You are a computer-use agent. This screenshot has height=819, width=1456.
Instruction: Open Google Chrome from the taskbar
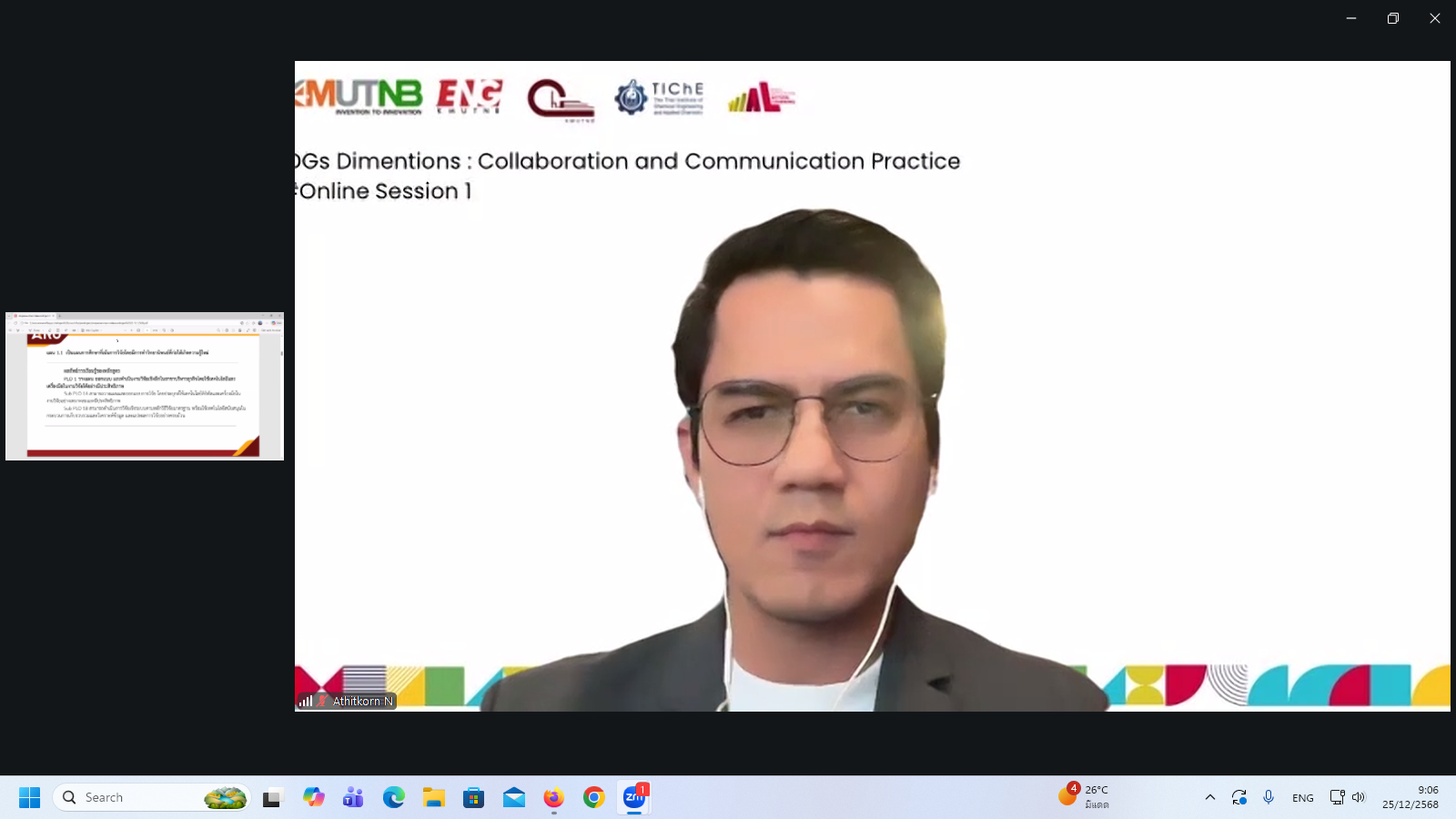pyautogui.click(x=594, y=798)
